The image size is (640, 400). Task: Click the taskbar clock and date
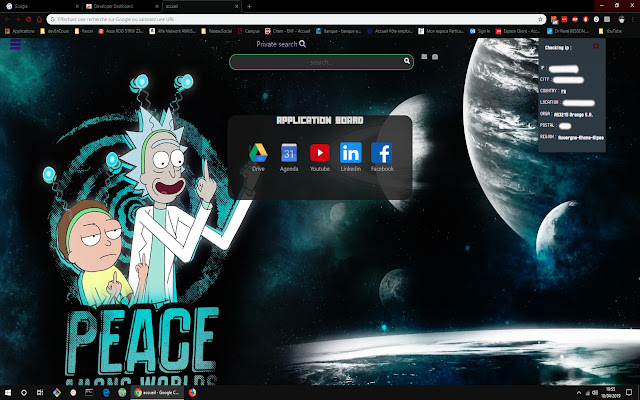coord(610,393)
